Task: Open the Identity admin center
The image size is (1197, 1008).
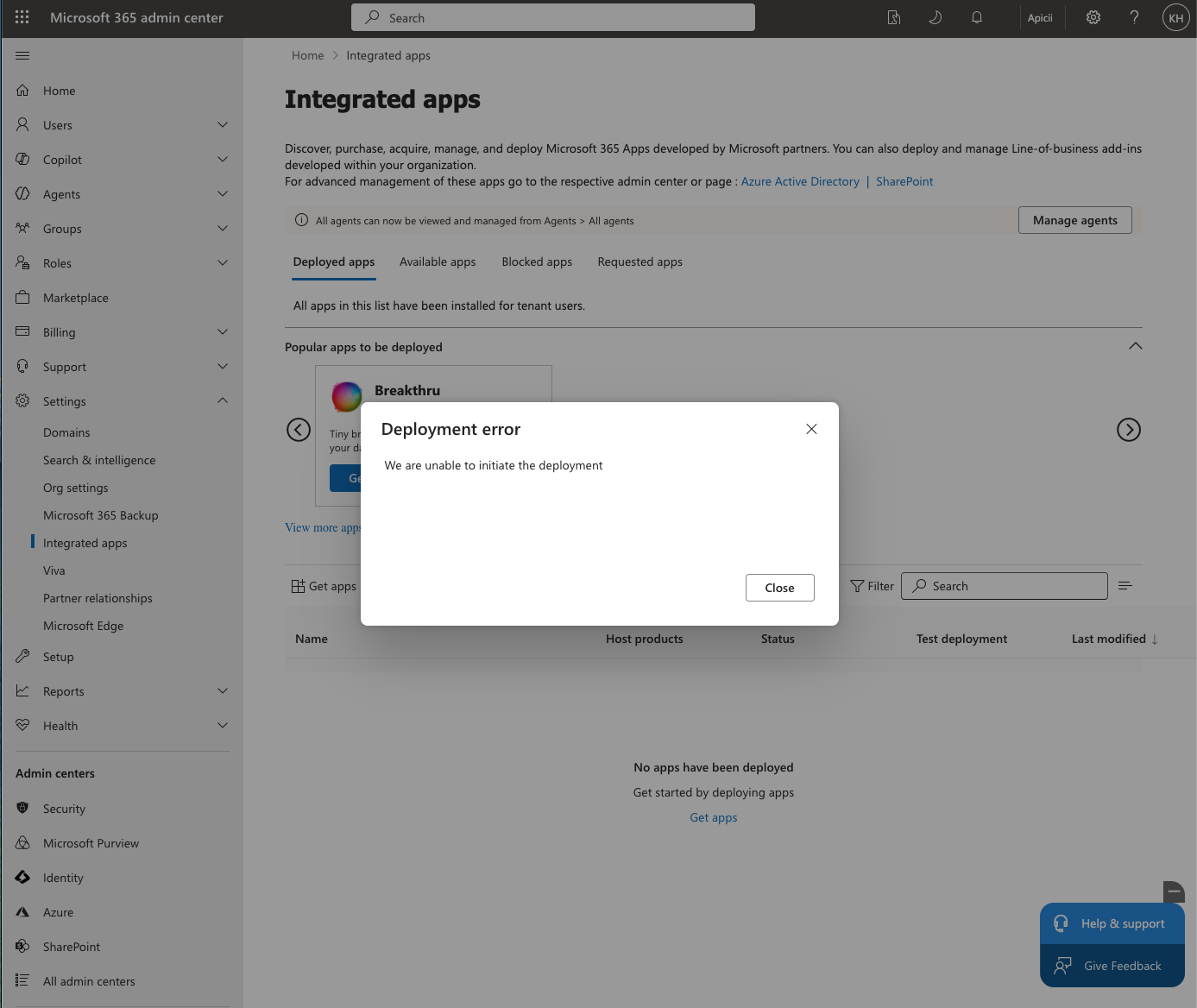Action: 123,878
